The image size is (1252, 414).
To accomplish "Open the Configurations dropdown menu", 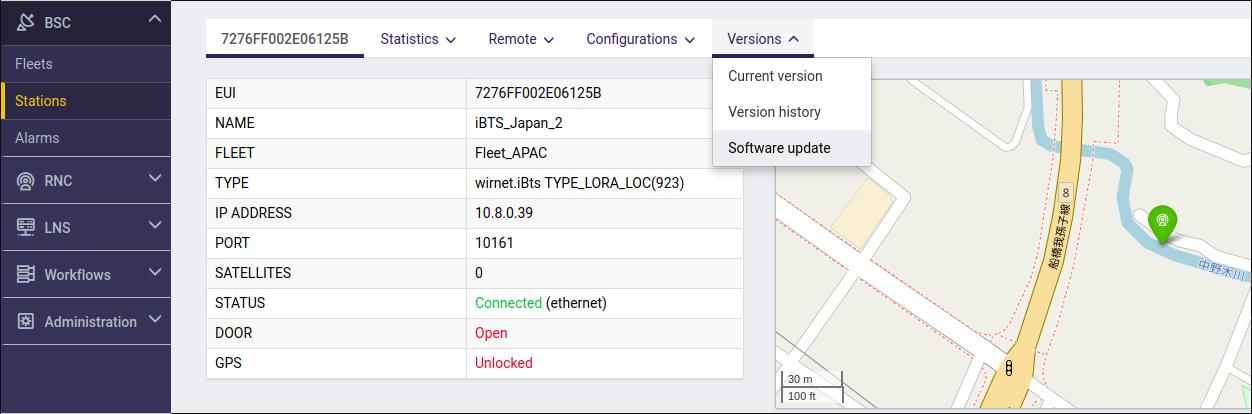I will point(640,39).
